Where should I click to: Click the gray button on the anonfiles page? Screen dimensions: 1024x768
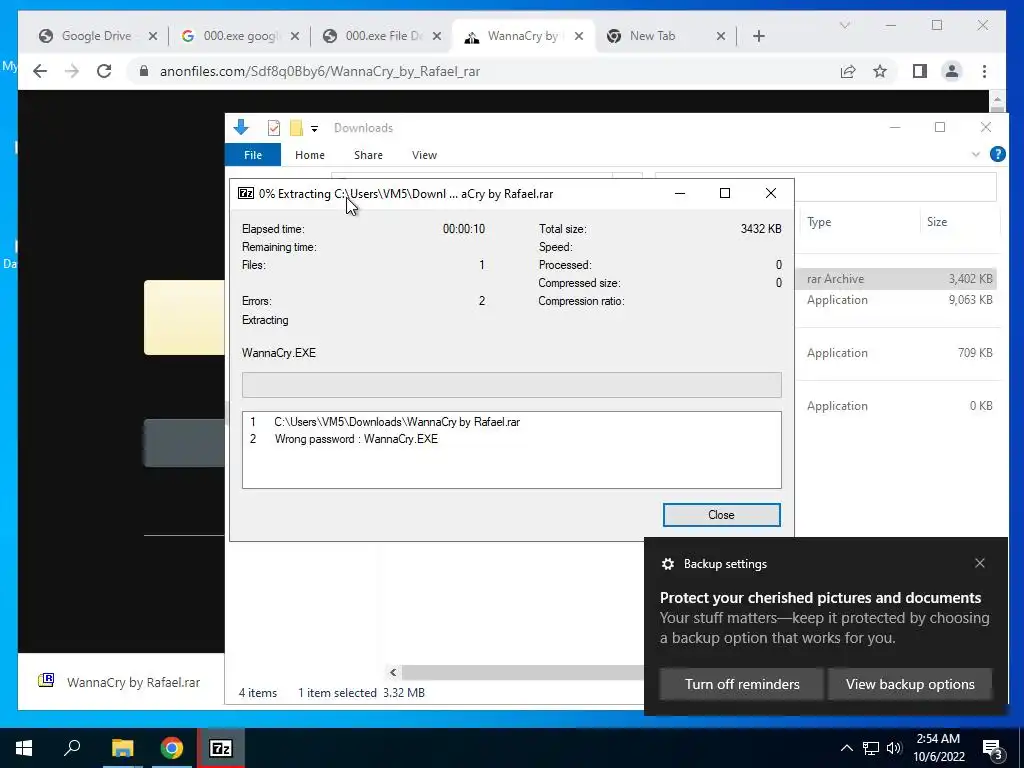tap(184, 443)
